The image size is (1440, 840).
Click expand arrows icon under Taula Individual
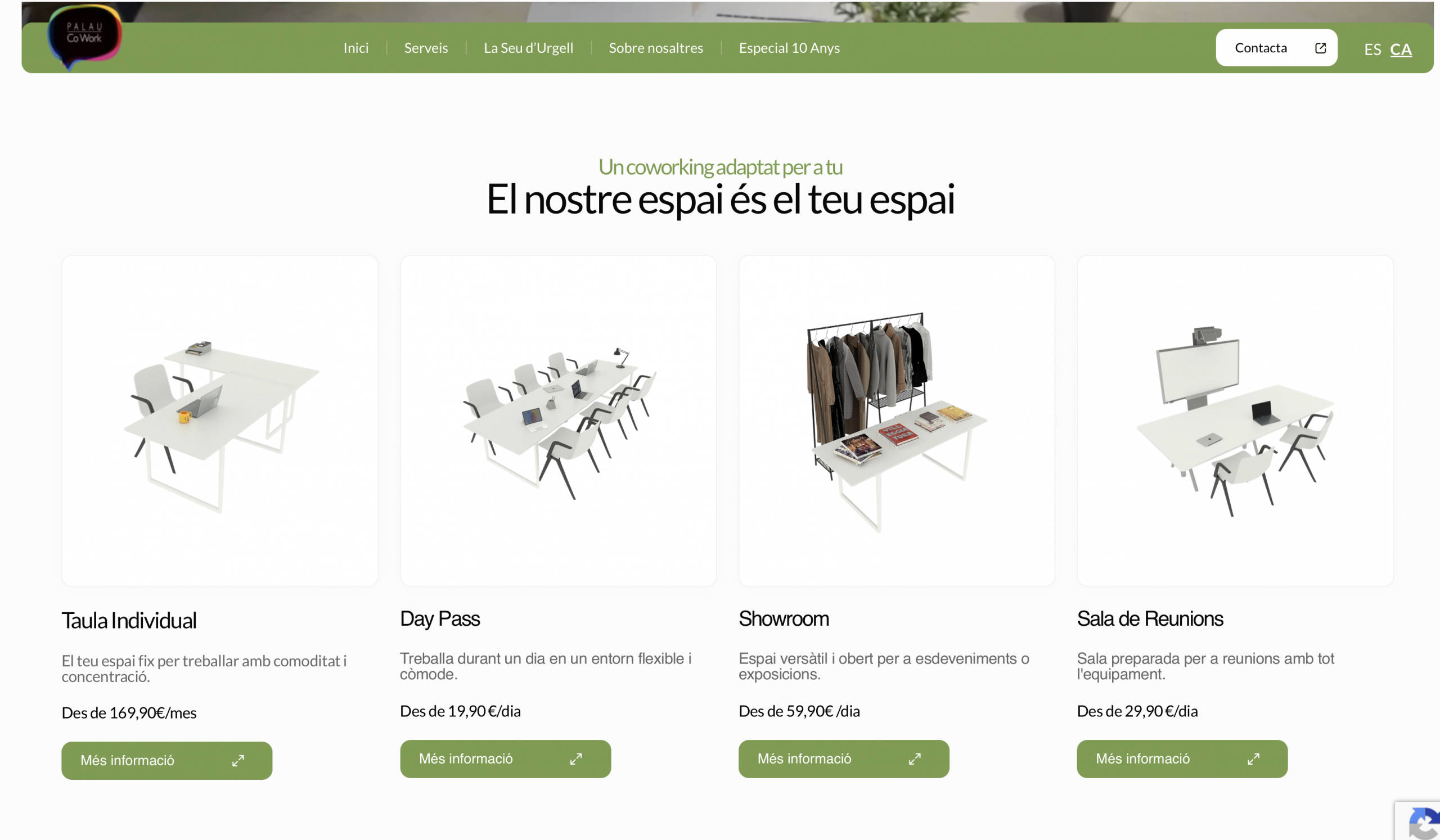click(238, 761)
